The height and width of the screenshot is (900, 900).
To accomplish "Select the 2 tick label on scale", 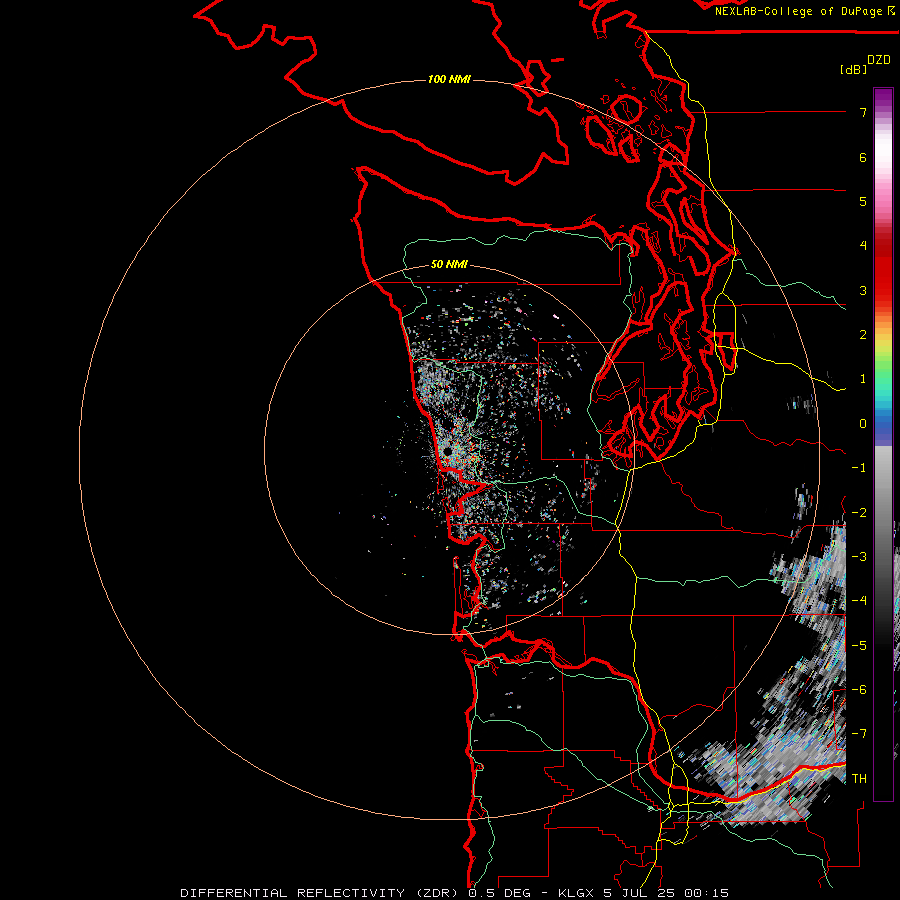I will (x=863, y=335).
